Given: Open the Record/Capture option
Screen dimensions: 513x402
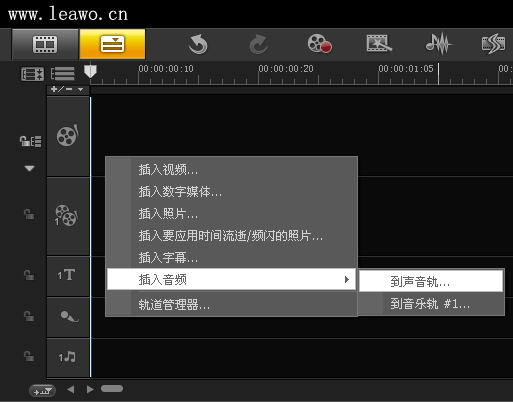Looking at the screenshot, I should [x=319, y=43].
